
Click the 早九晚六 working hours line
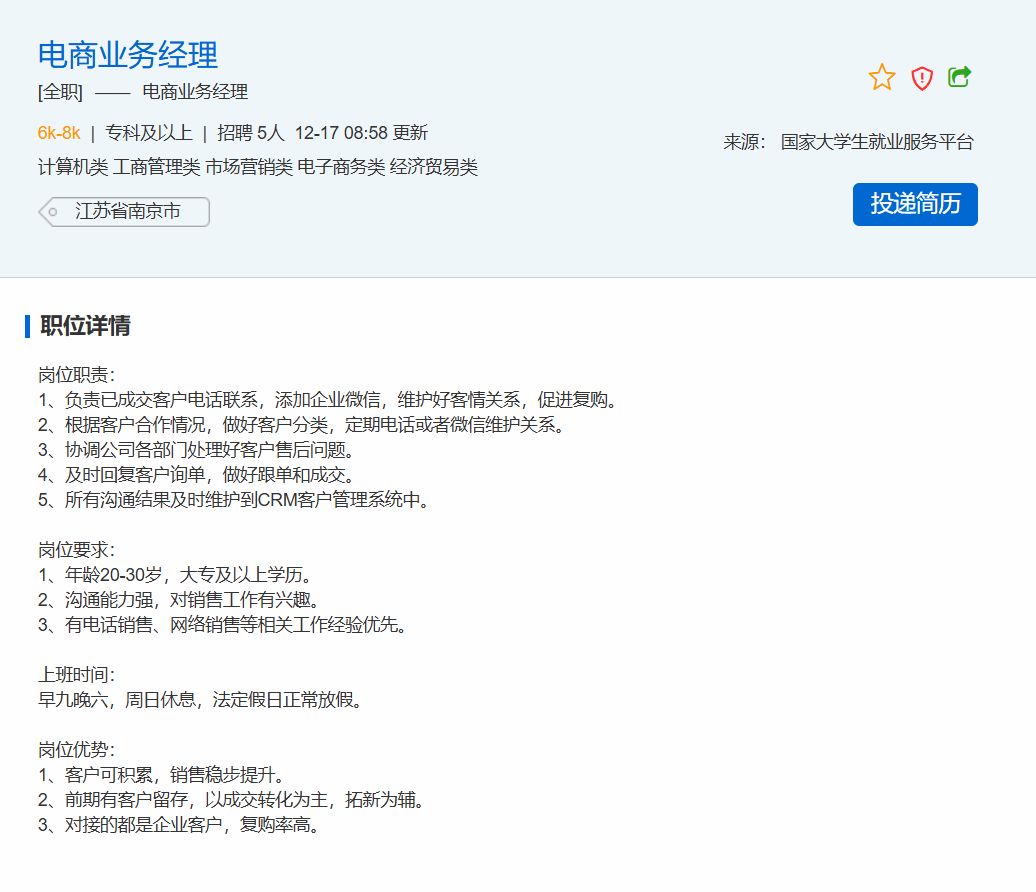(x=200, y=700)
